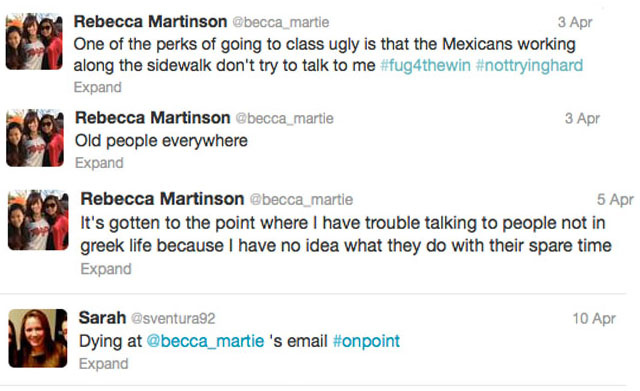Open the #nottryinghard hashtag
The height and width of the screenshot is (391, 640).
(x=529, y=66)
